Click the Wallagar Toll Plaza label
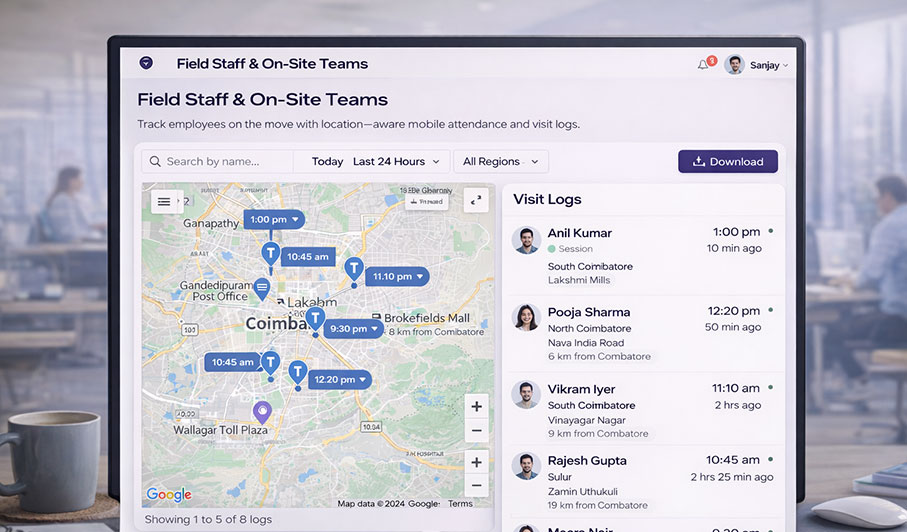This screenshot has height=532, width=907. tap(220, 430)
